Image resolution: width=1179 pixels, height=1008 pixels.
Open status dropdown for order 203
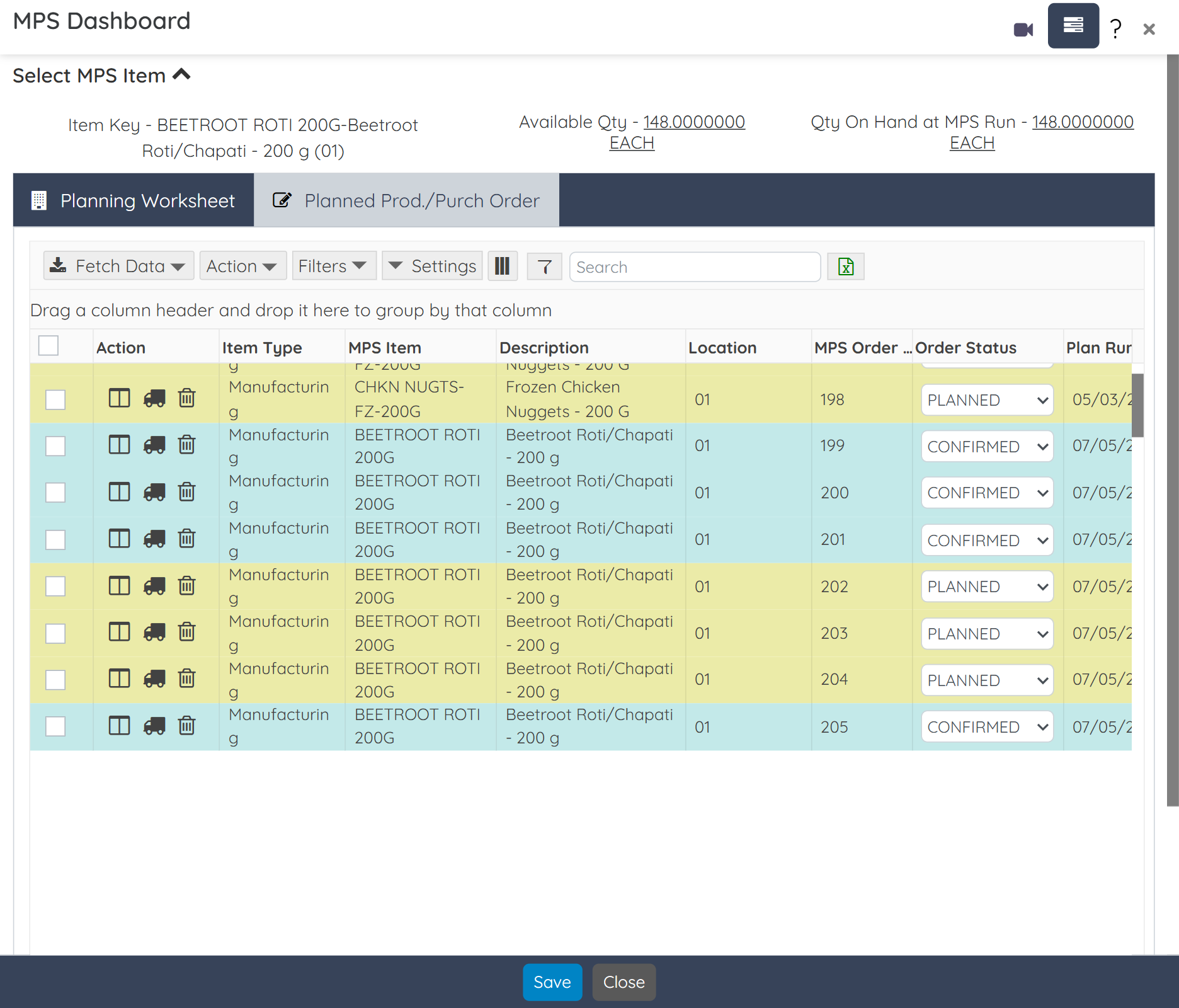(987, 634)
